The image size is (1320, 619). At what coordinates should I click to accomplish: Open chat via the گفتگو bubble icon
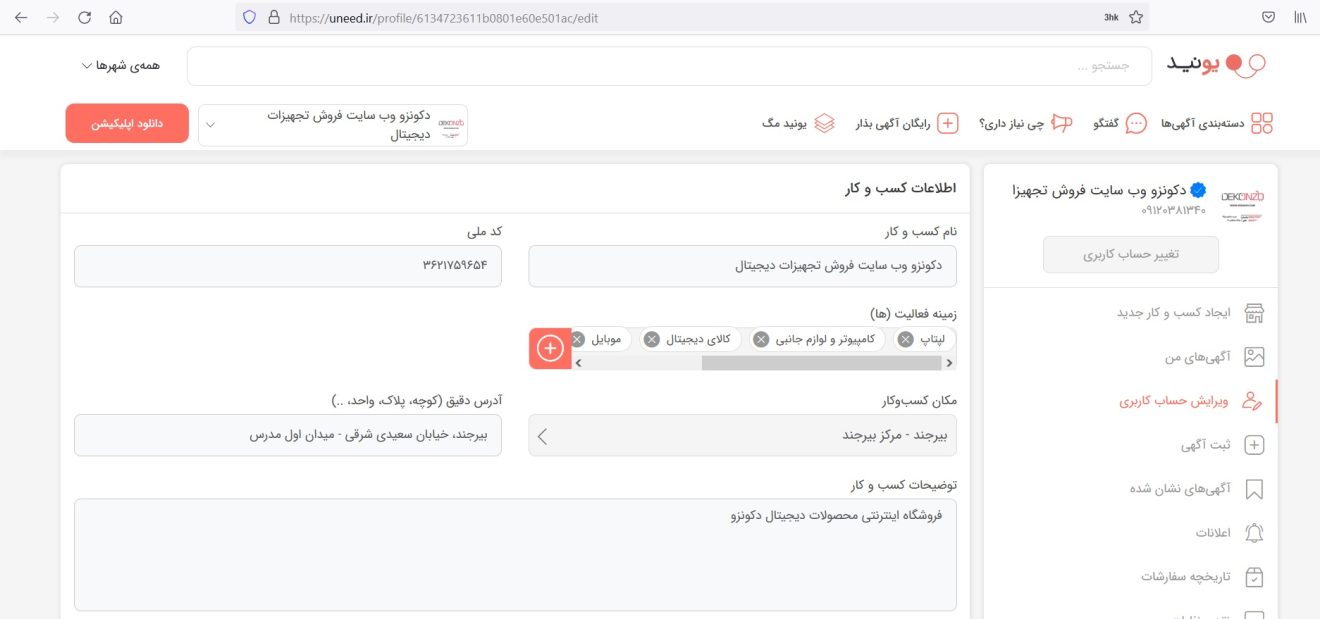point(1136,123)
